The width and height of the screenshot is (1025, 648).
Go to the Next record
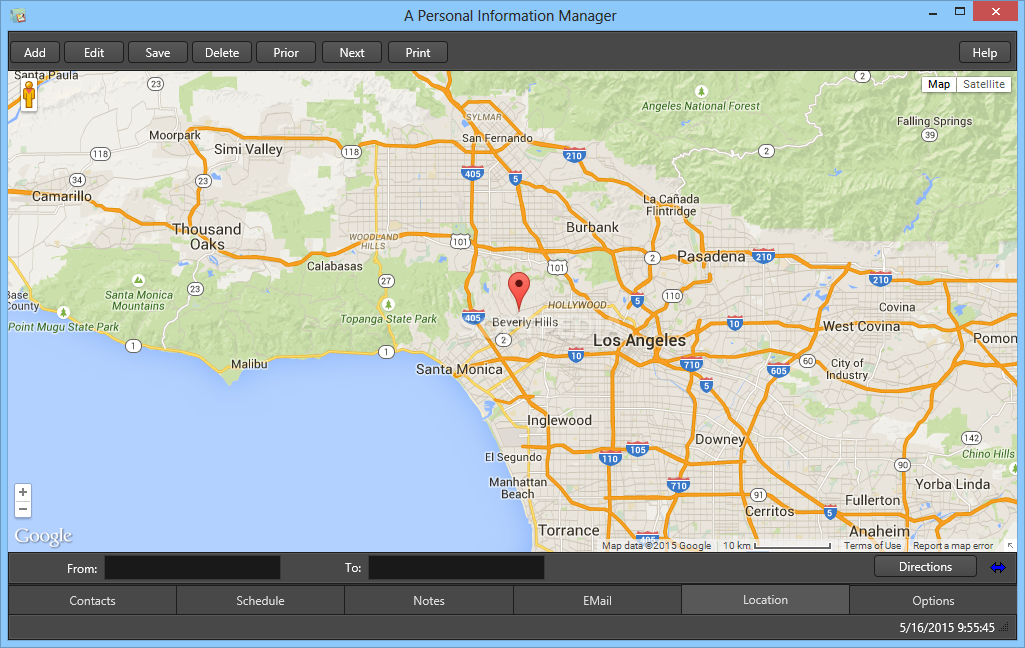[352, 52]
